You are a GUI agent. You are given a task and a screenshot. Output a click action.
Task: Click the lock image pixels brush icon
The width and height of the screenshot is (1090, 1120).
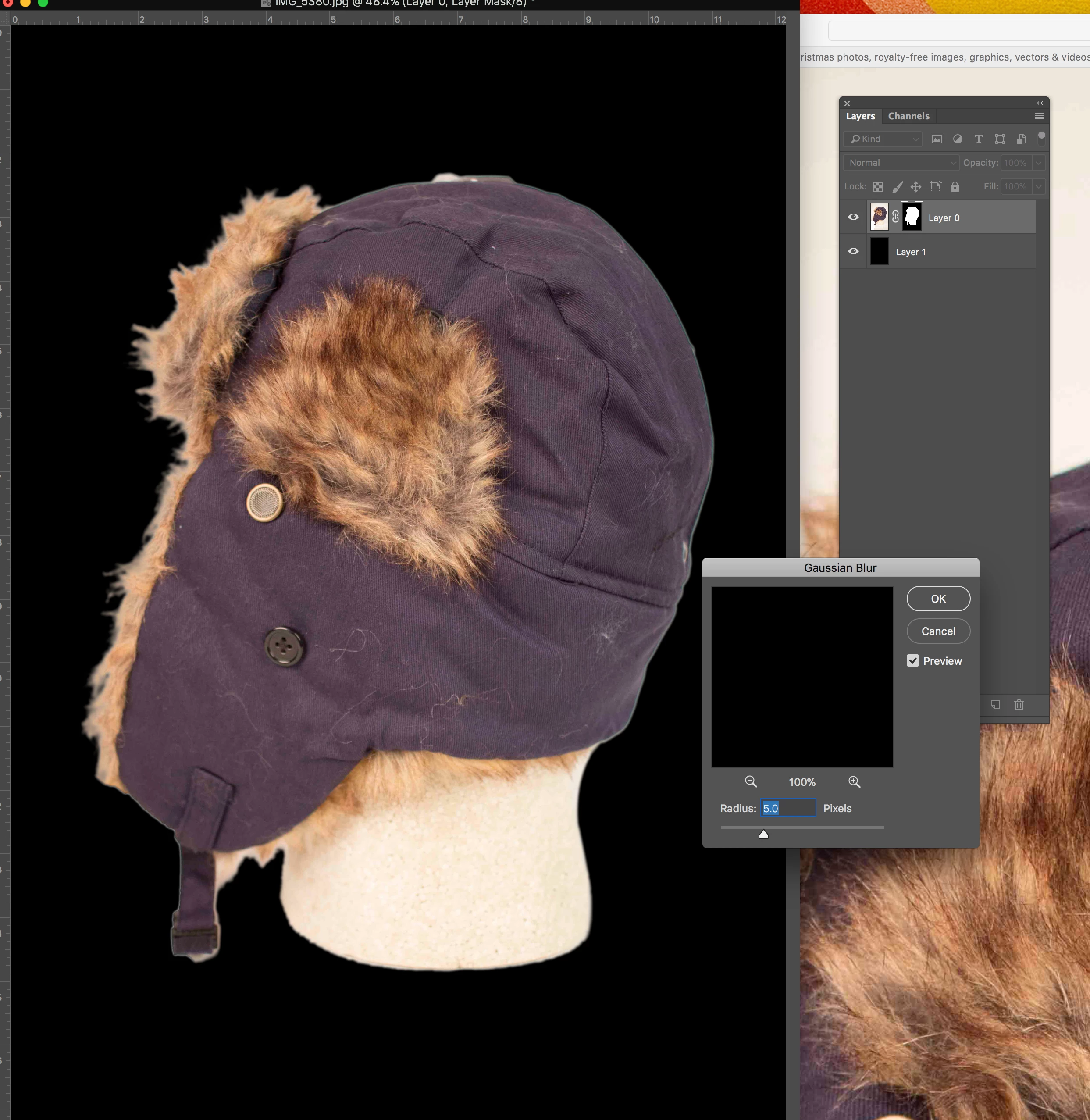pyautogui.click(x=898, y=187)
